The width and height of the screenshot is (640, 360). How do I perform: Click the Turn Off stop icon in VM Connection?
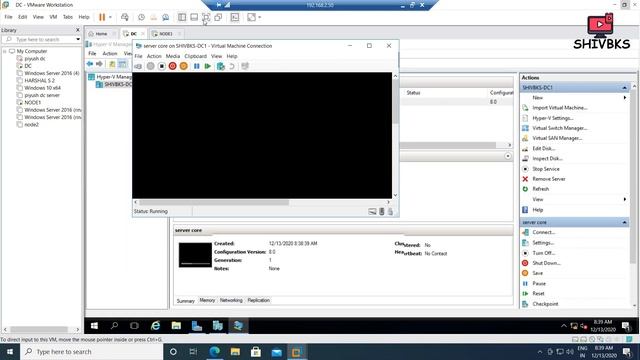[x=162, y=66]
